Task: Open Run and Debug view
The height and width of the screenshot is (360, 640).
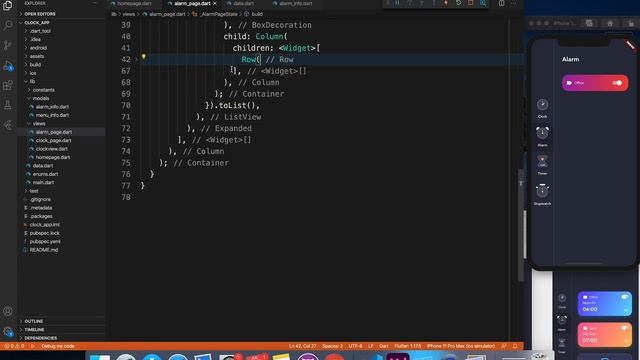Action: click(x=8, y=65)
